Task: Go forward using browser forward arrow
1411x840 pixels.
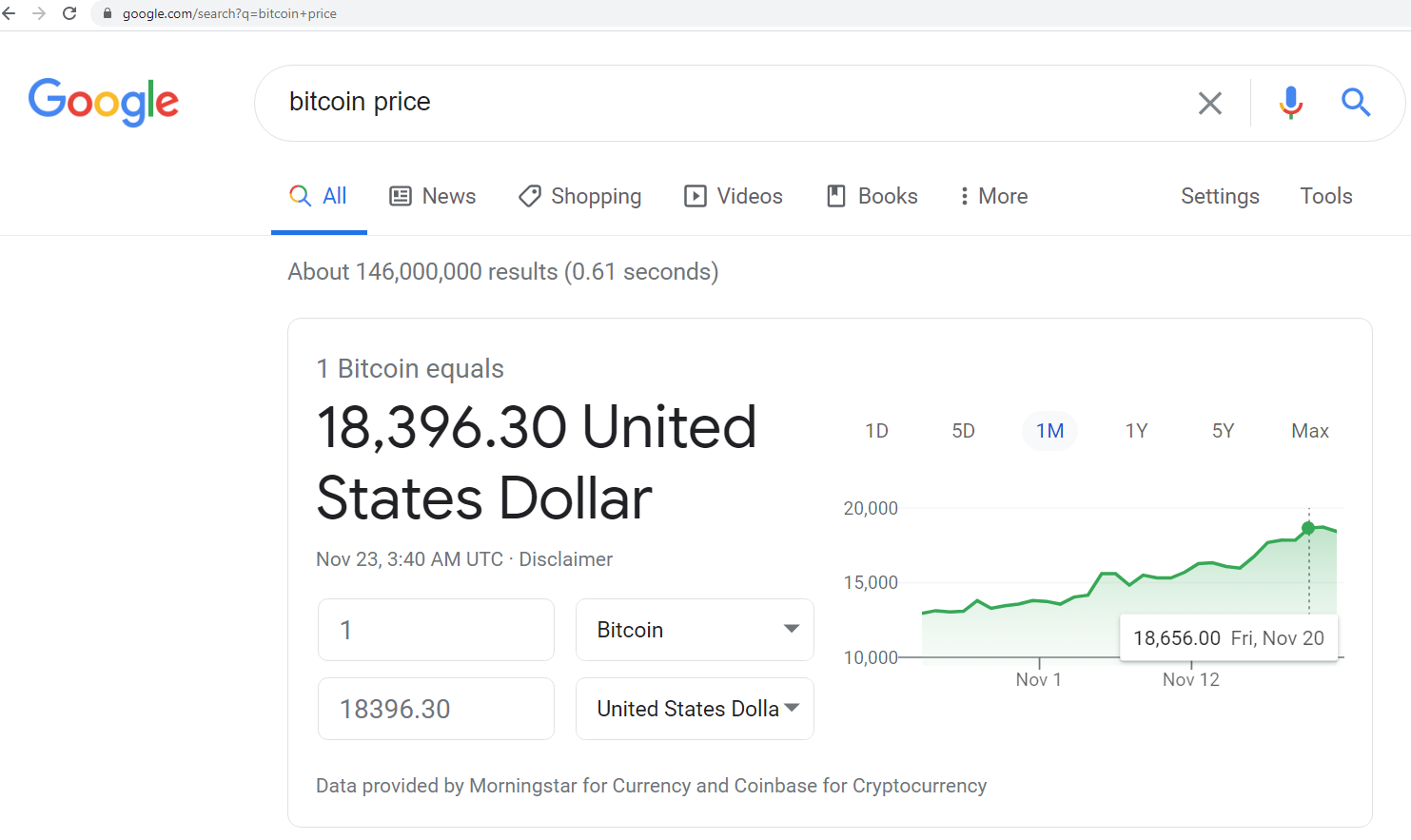Action: pyautogui.click(x=39, y=13)
